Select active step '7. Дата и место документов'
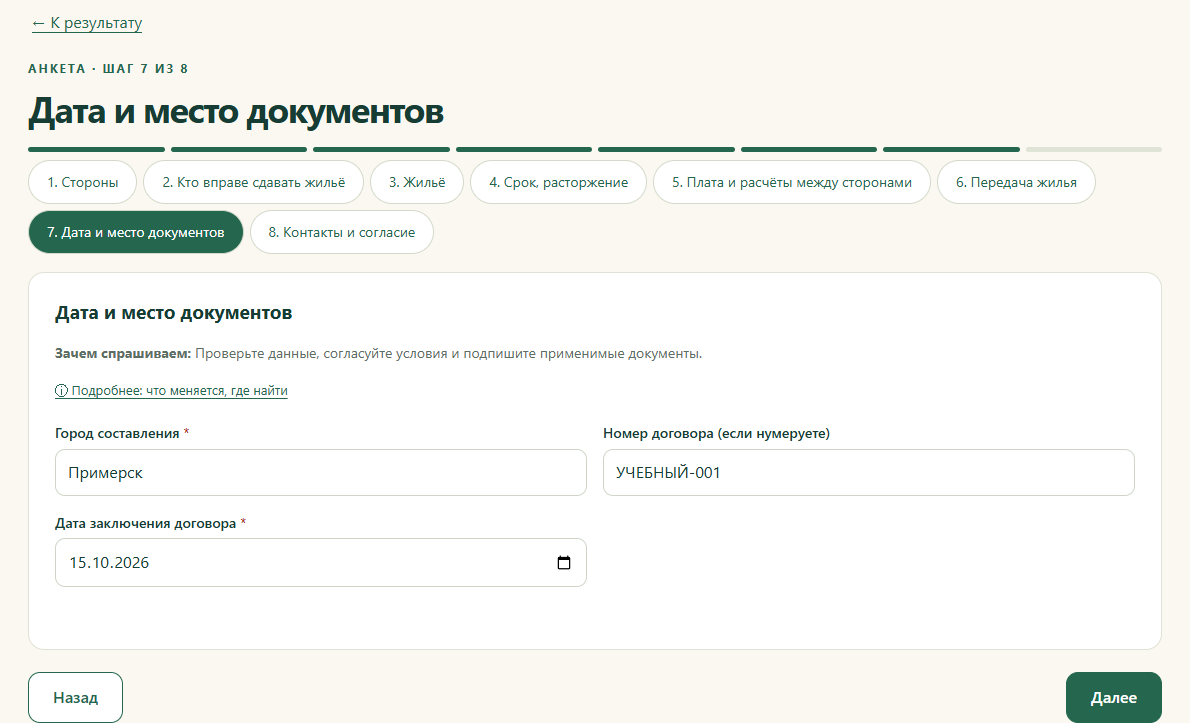This screenshot has width=1190, height=723. coord(136,232)
